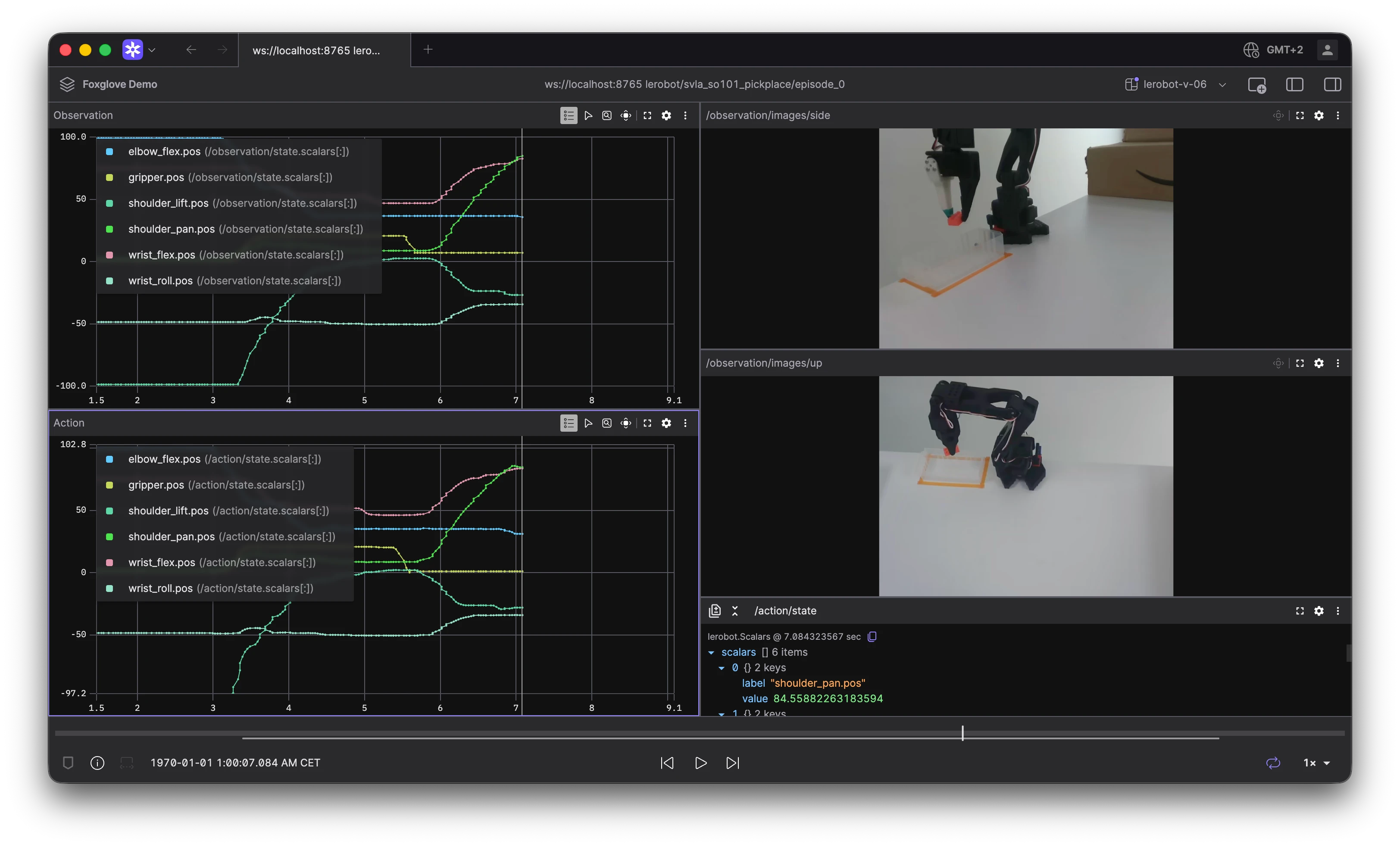Click the reset view icon on /observation/images/up panel
The width and height of the screenshot is (1400, 847).
(x=1278, y=363)
